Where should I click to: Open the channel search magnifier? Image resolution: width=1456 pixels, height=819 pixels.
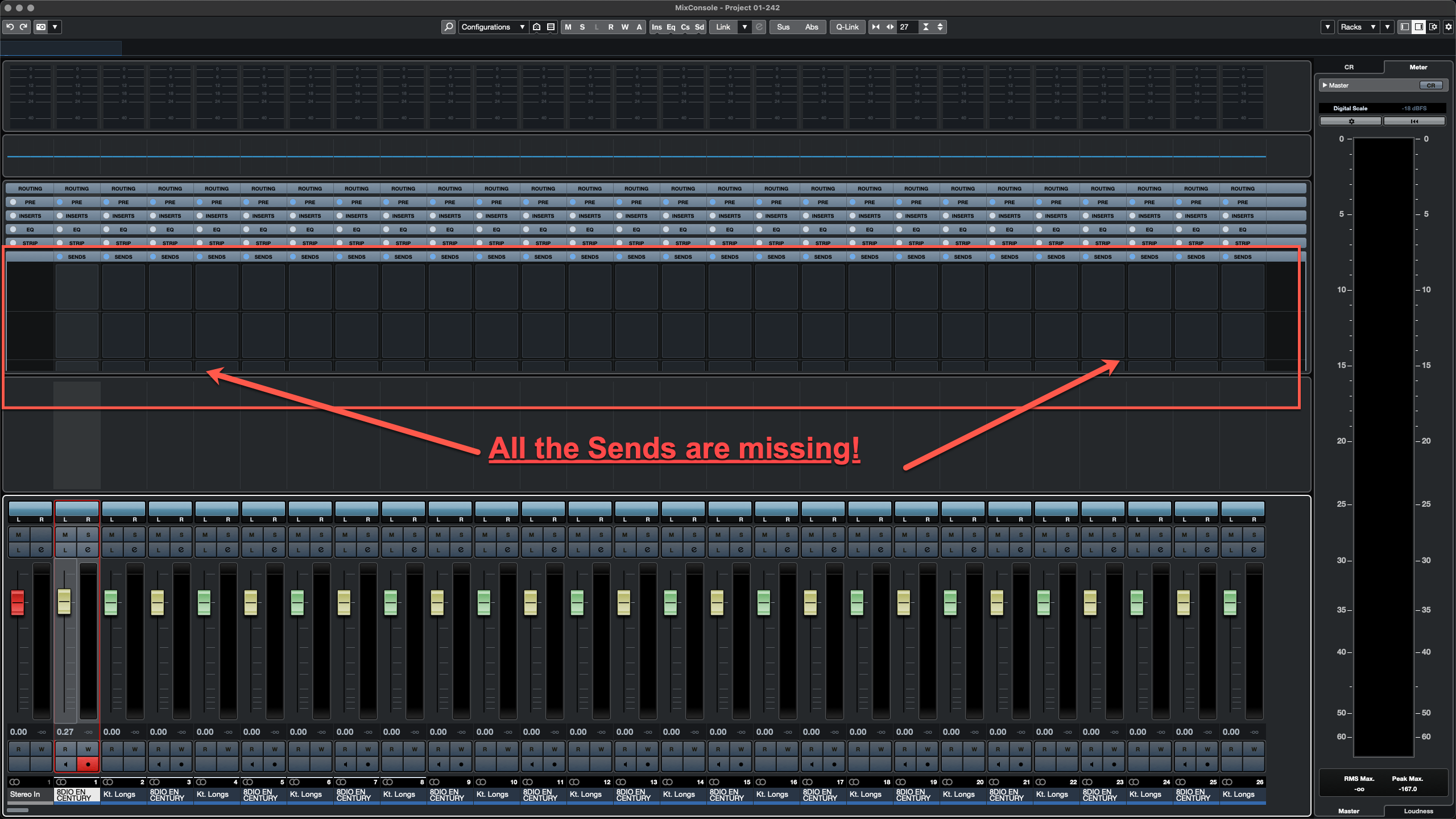(449, 27)
